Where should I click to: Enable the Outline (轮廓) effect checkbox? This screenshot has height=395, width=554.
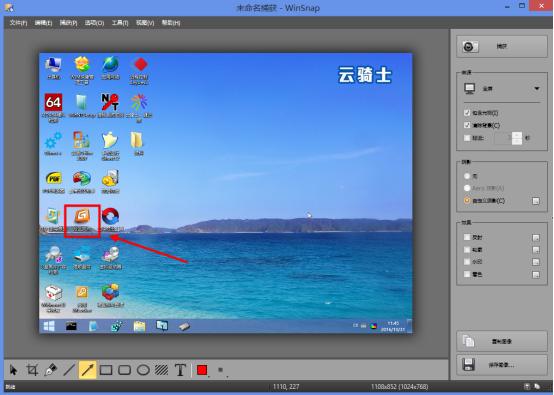tap(467, 249)
